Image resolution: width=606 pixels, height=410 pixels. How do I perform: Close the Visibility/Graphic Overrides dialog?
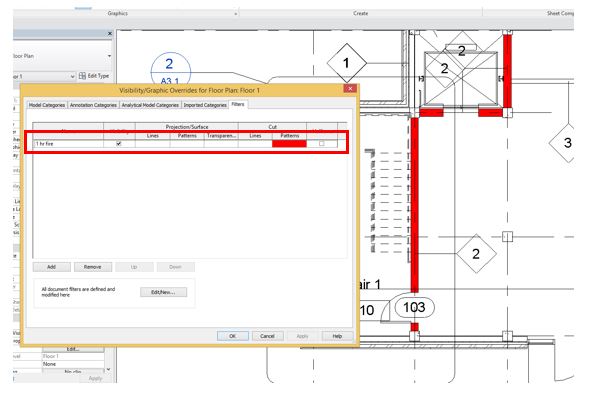pyautogui.click(x=350, y=88)
